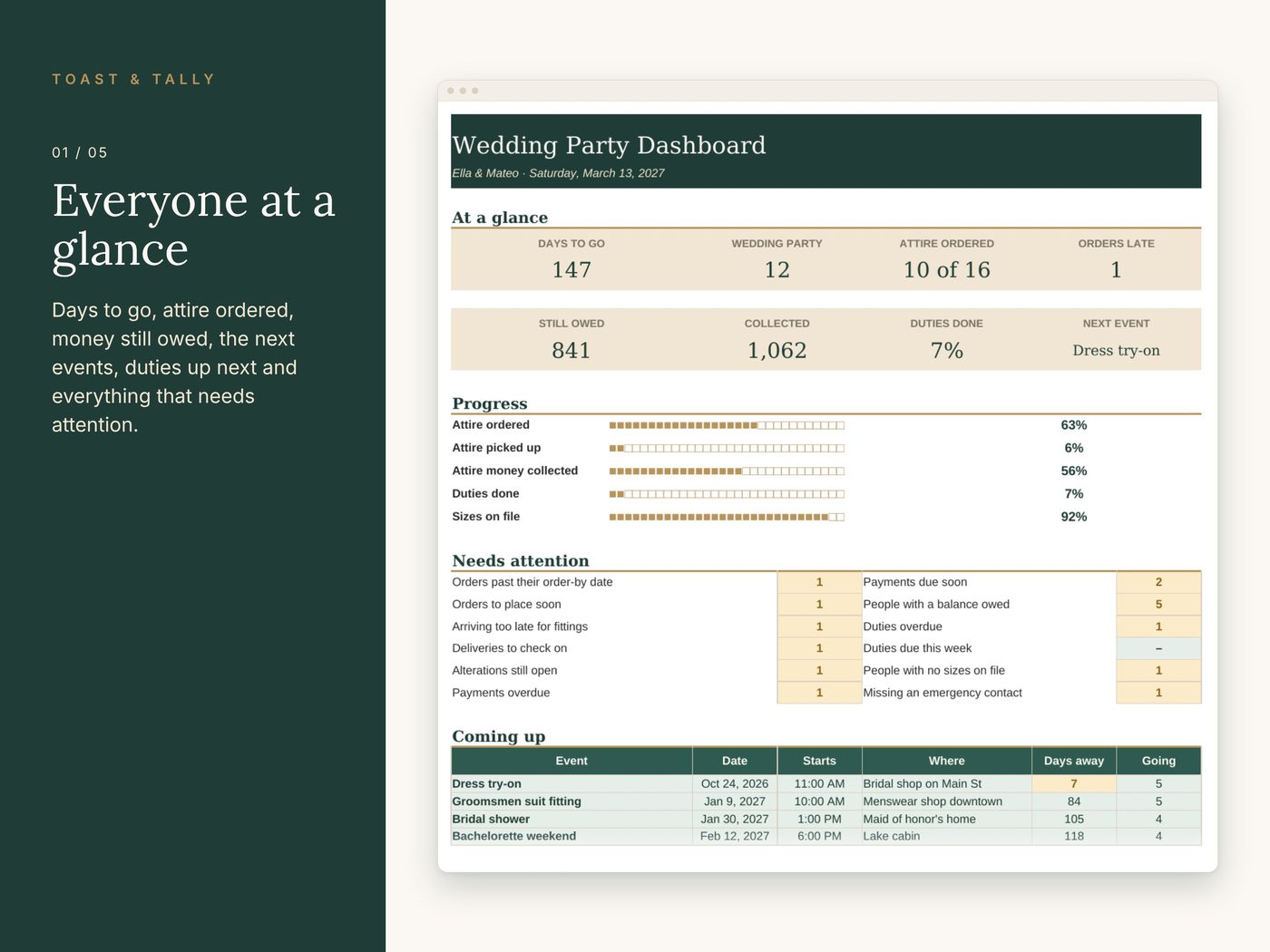Click the Oct 24, 2026 date cell
The width and height of the screenshot is (1270, 952).
tap(735, 784)
